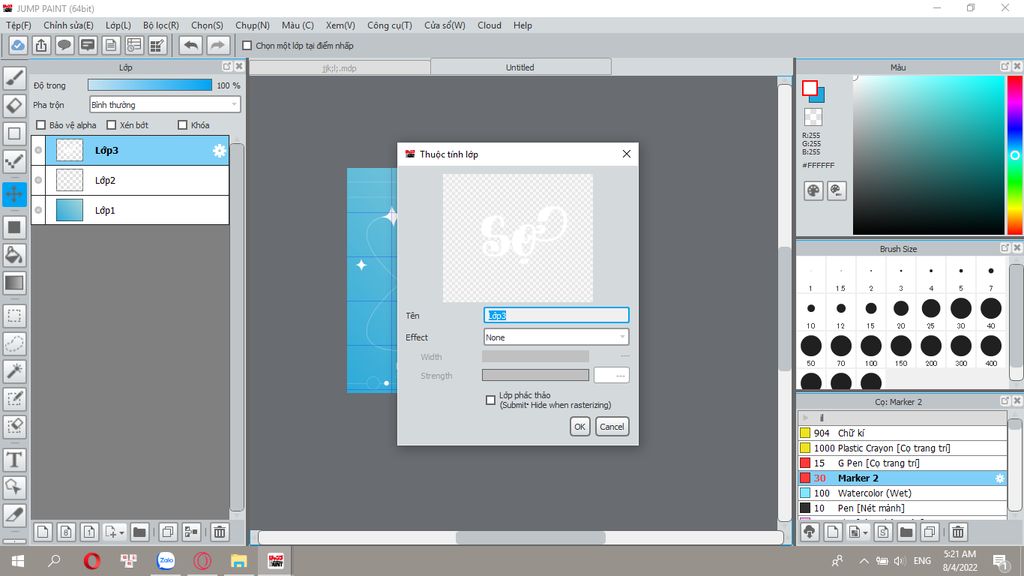Open the Công cụ(T) menu
Viewport: 1024px width, 576px height.
point(389,25)
